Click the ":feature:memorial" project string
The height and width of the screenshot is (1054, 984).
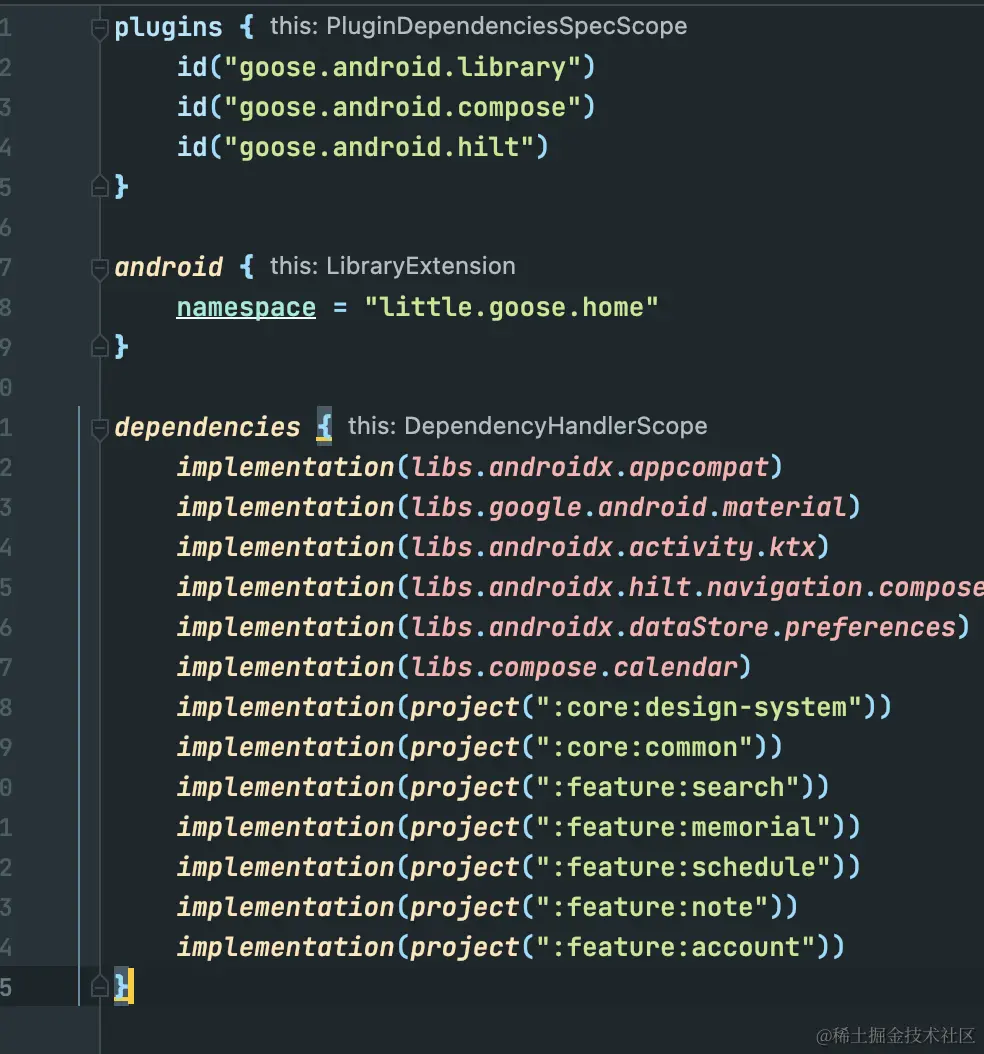point(683,827)
